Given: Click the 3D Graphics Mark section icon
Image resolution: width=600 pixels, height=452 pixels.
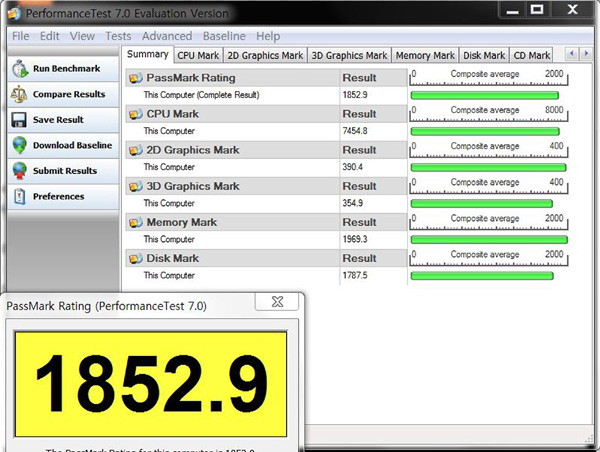Looking at the screenshot, I should [x=135, y=186].
